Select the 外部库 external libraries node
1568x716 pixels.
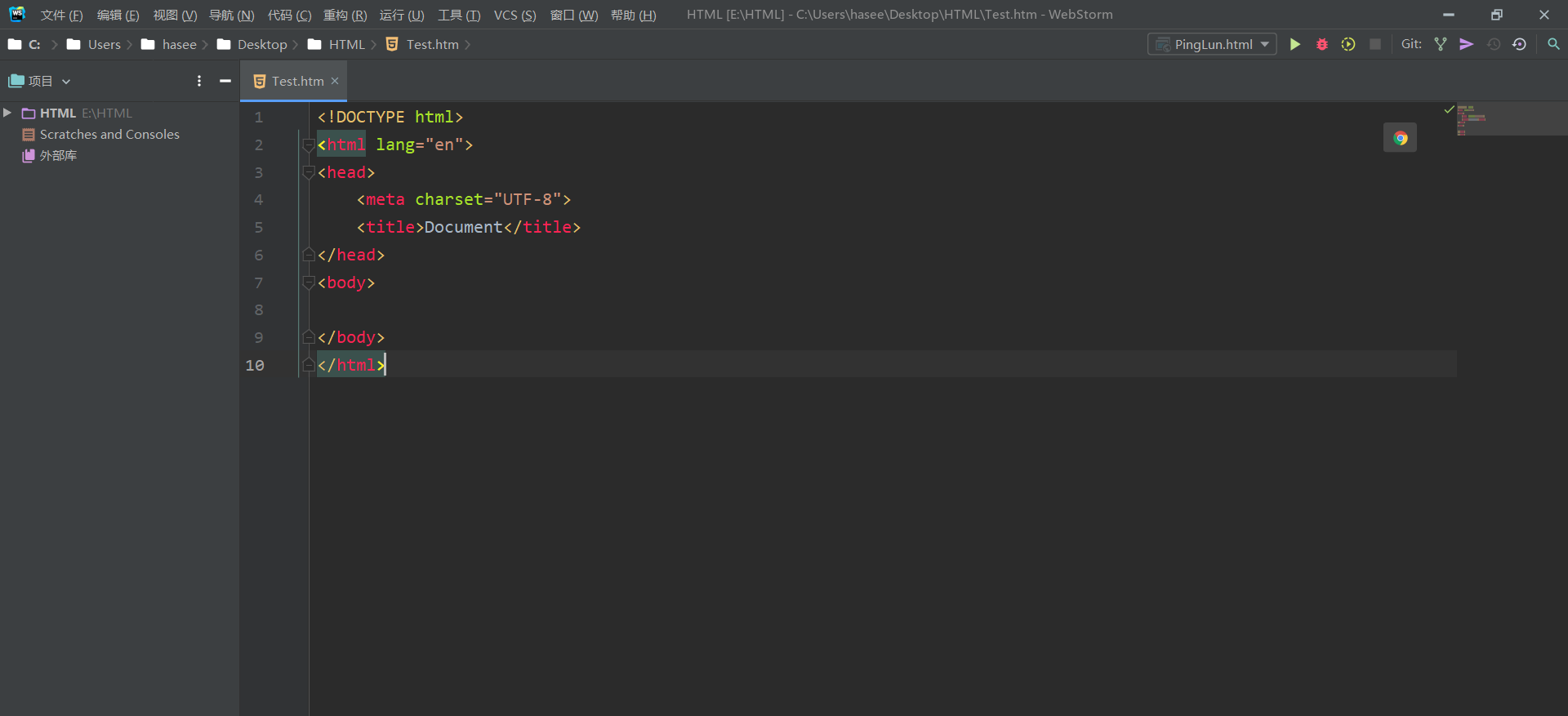(50, 155)
